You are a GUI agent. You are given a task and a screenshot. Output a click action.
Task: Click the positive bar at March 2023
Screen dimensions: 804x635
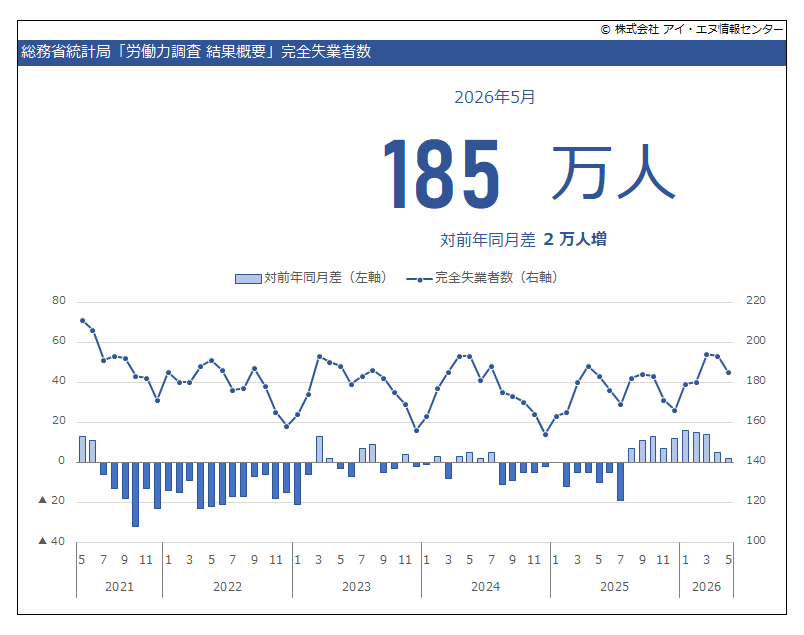click(x=319, y=449)
